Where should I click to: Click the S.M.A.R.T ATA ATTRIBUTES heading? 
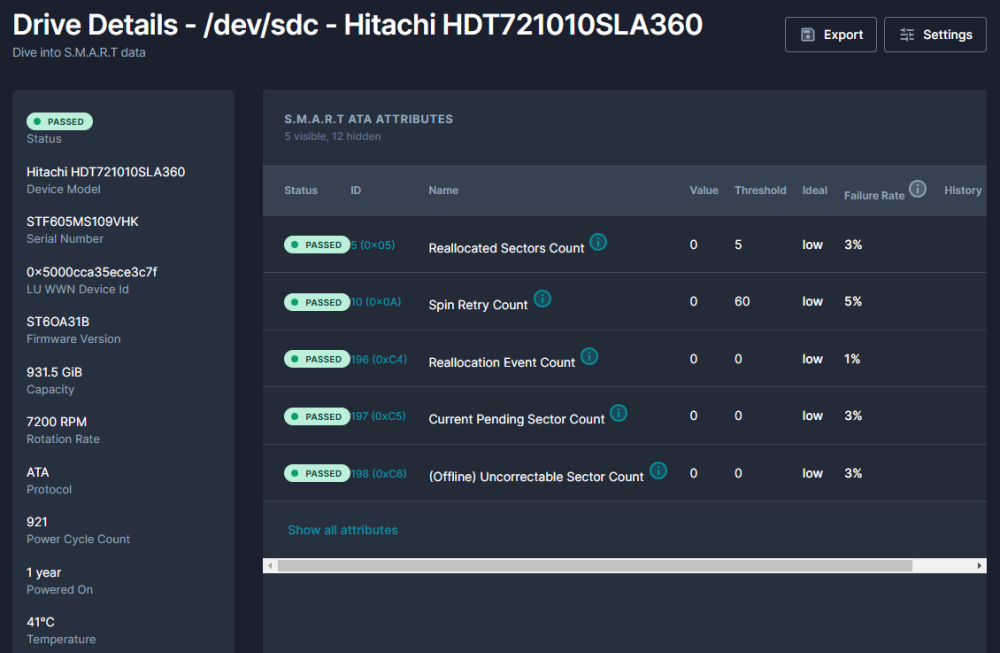[369, 119]
